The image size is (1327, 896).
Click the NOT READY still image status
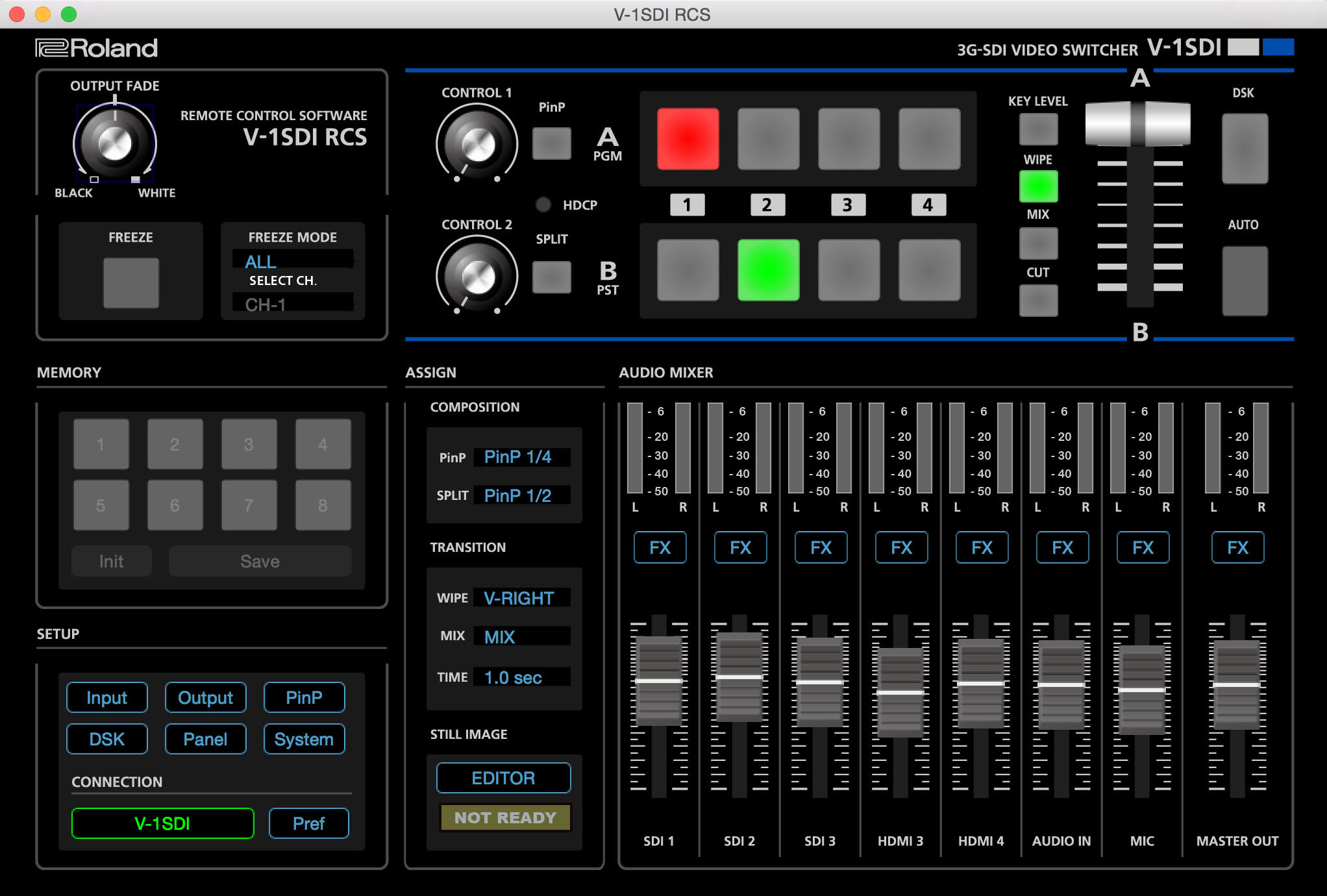pos(505,817)
